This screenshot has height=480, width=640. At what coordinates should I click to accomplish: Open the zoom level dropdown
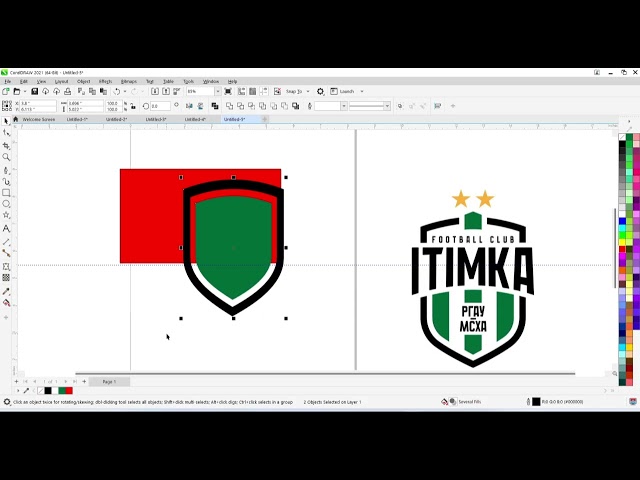(x=218, y=91)
